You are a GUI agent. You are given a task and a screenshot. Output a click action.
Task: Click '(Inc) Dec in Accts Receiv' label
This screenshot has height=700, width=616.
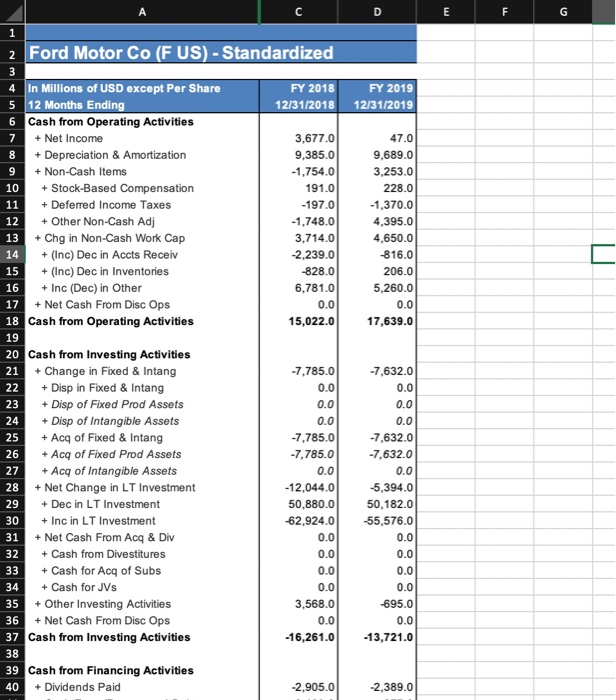point(109,255)
